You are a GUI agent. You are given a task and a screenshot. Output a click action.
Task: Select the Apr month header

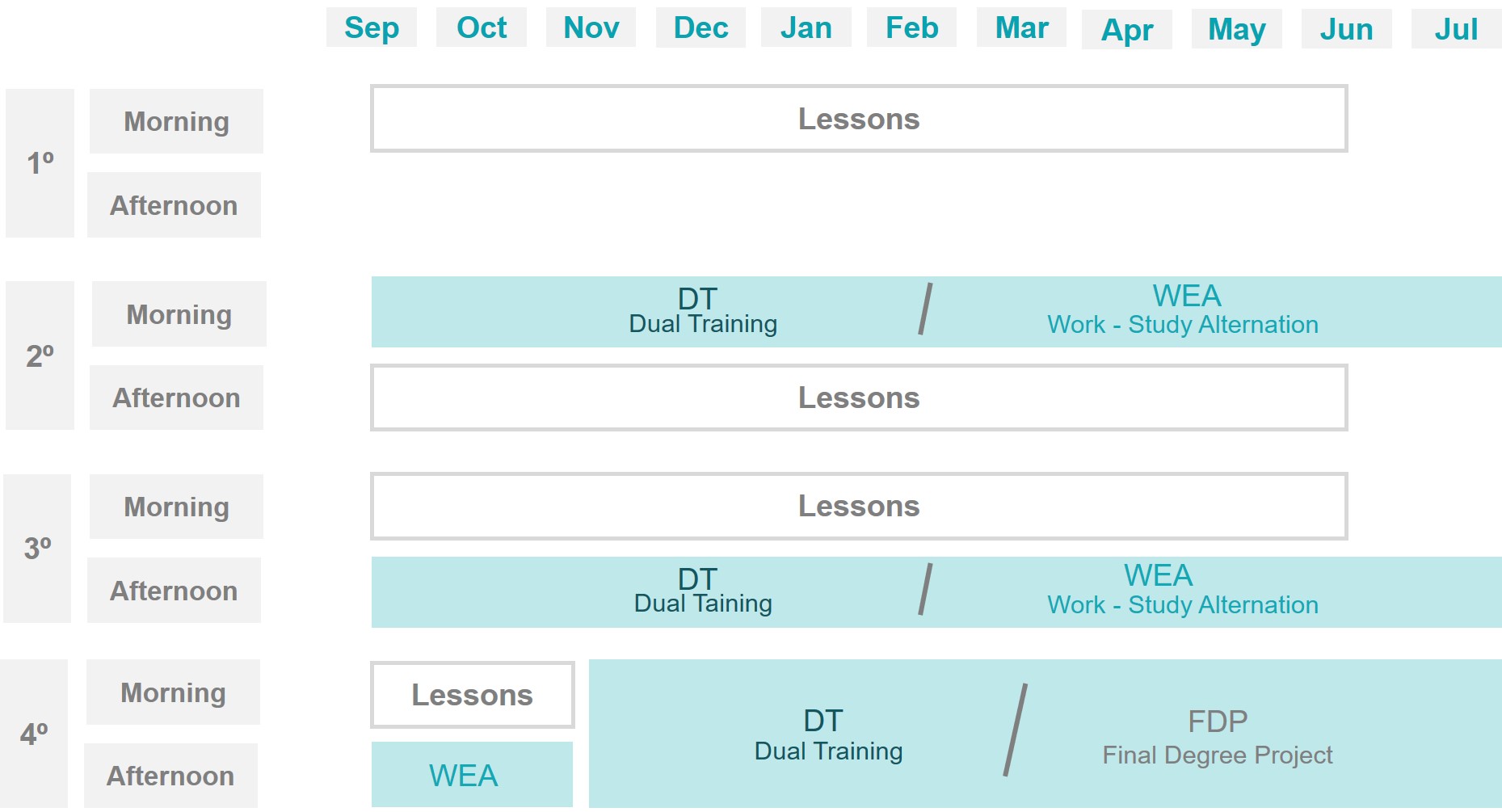(x=1127, y=30)
